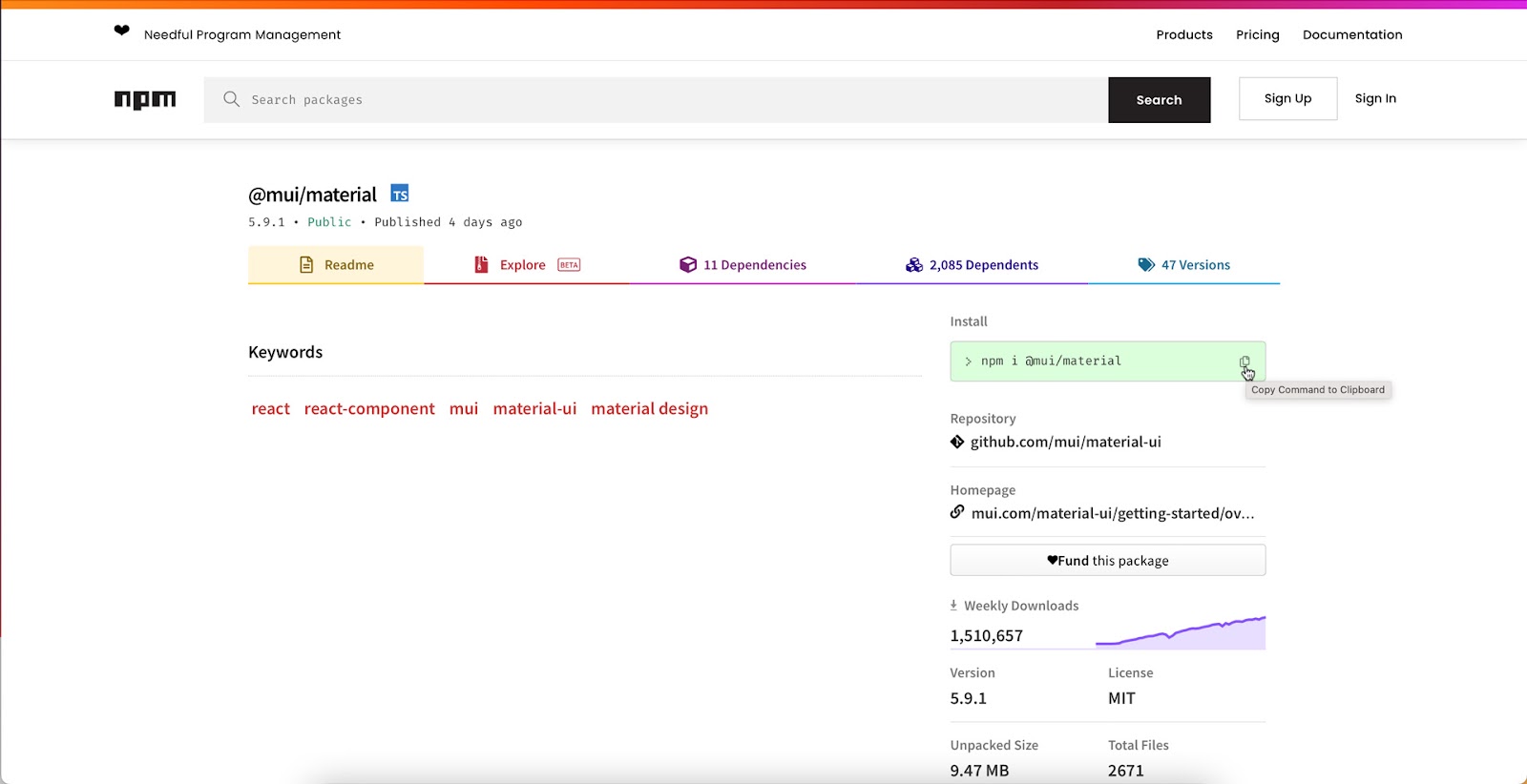The width and height of the screenshot is (1527, 784).
Task: Click the Search button
Action: [1159, 100]
